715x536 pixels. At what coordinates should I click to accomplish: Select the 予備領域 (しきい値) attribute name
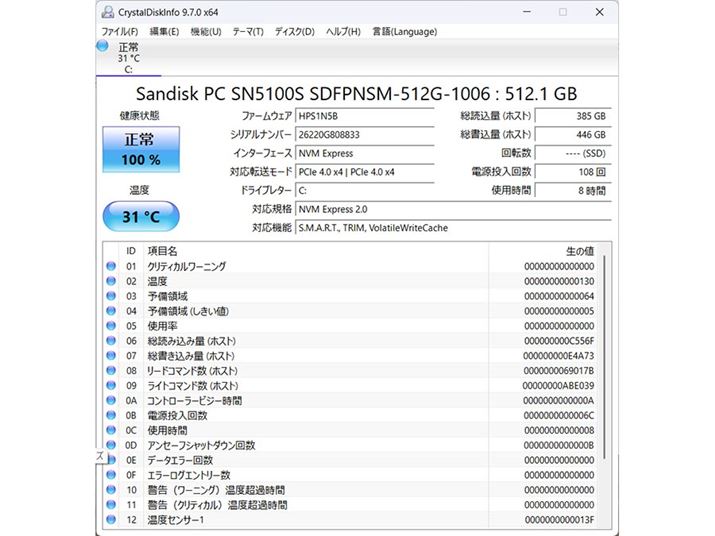tap(188, 311)
